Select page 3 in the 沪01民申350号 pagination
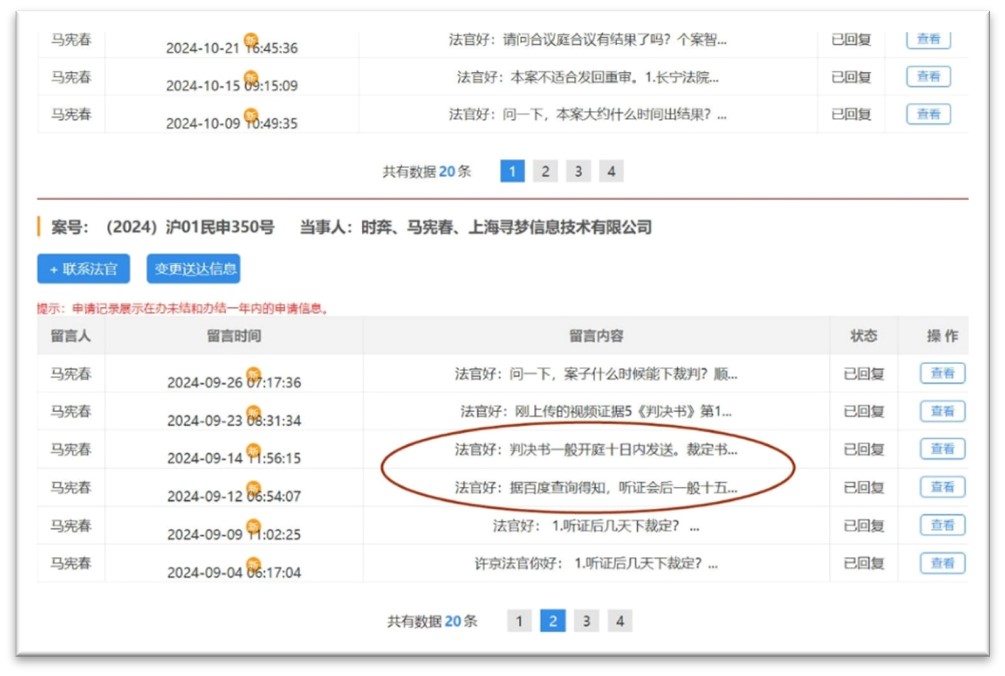 pos(586,621)
